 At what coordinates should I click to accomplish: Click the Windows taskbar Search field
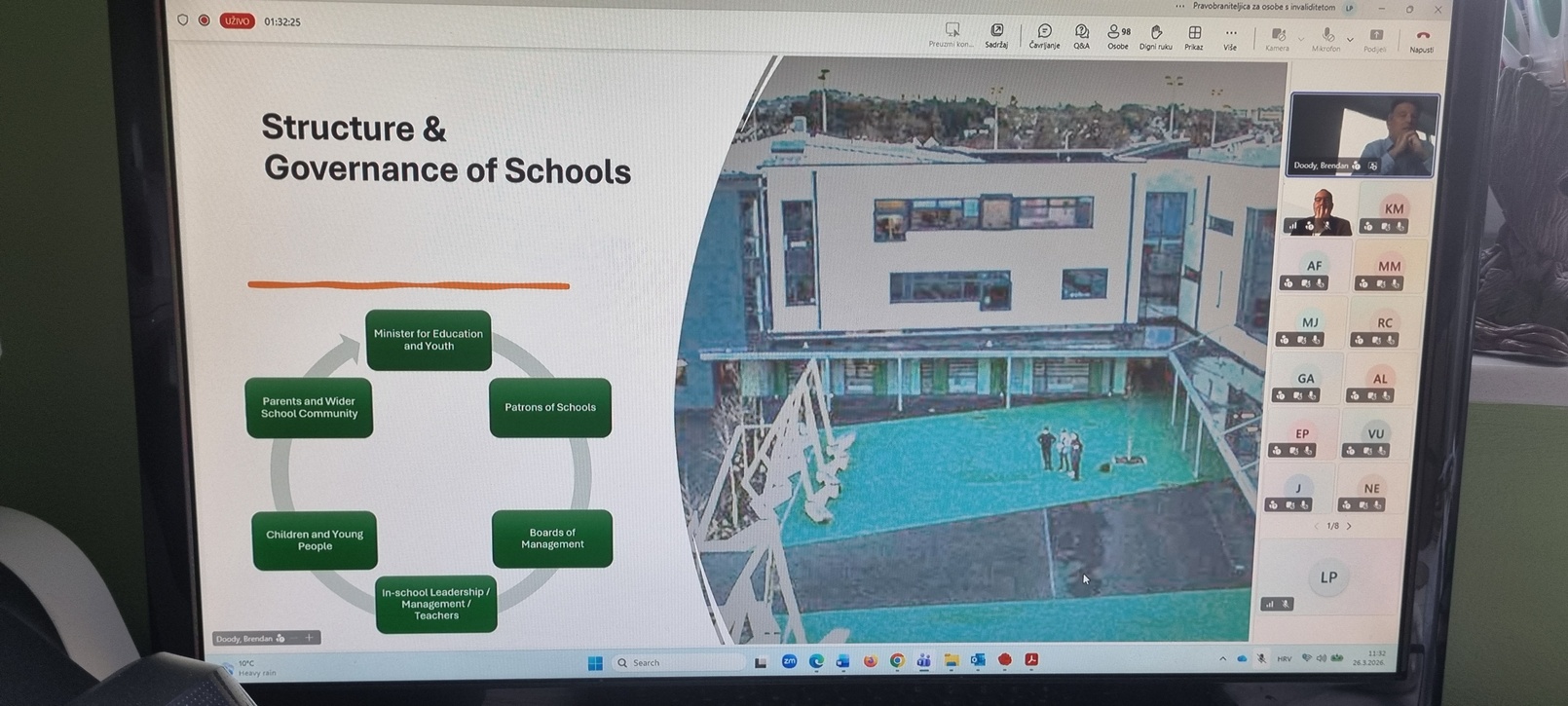[x=678, y=663]
